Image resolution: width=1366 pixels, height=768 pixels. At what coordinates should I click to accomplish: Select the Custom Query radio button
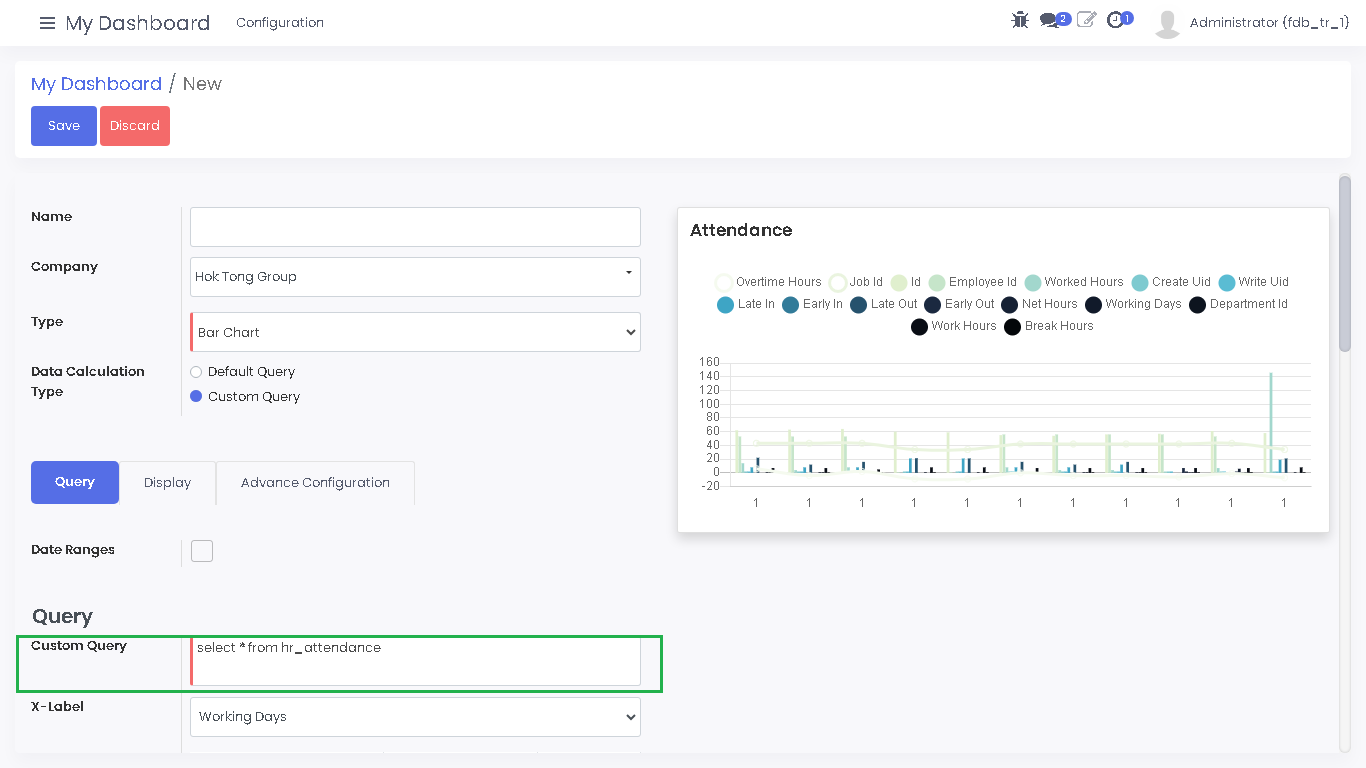(196, 397)
